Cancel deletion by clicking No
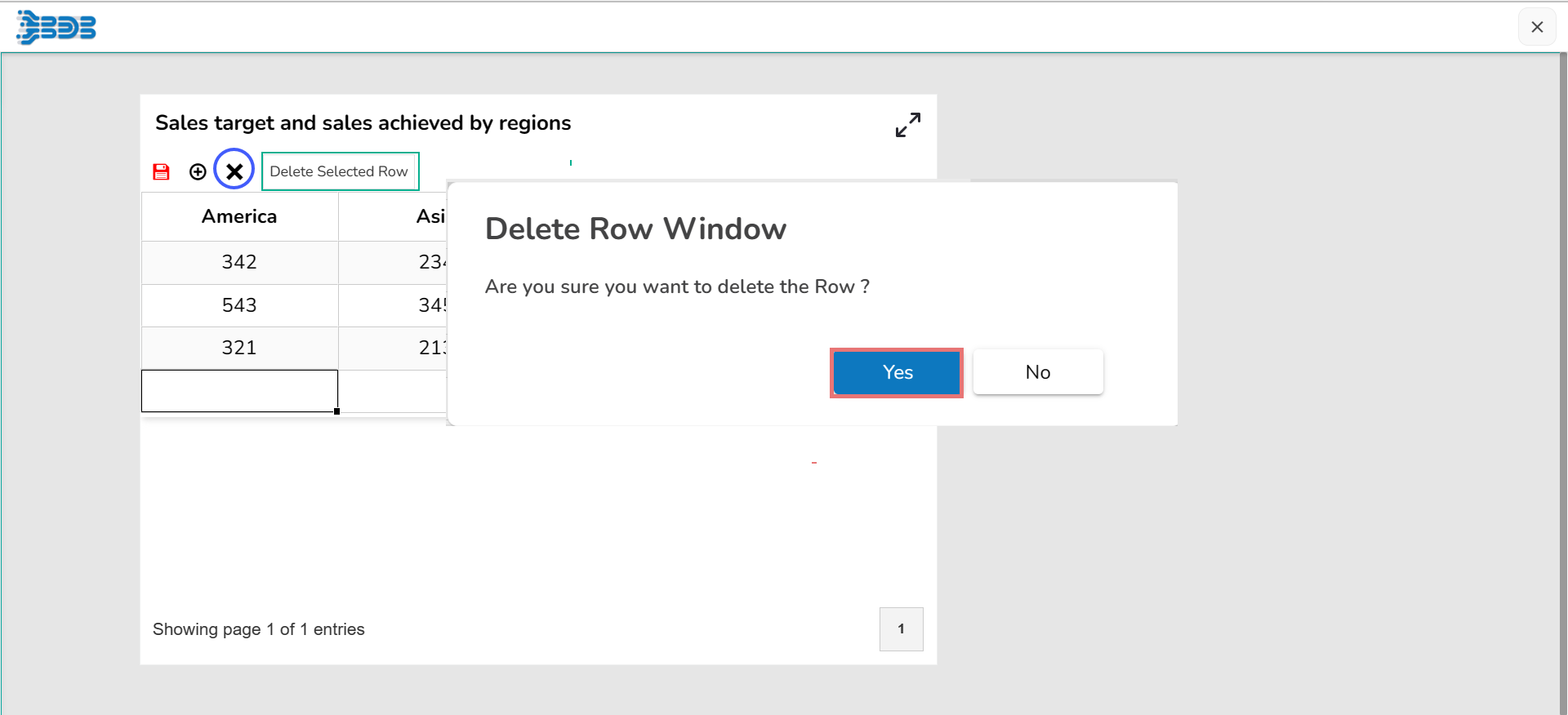1568x715 pixels. tap(1037, 373)
